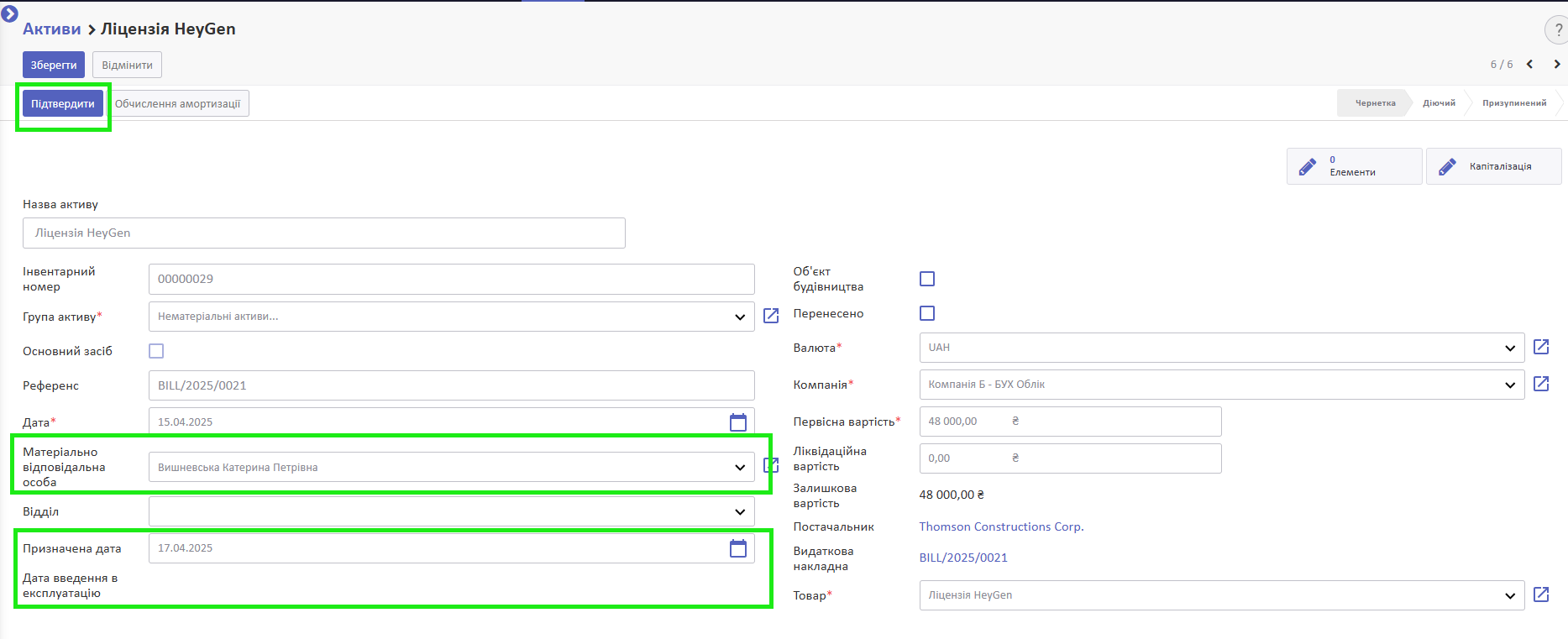Open the external link for Валюта
1568x639 pixels.
(x=1541, y=347)
